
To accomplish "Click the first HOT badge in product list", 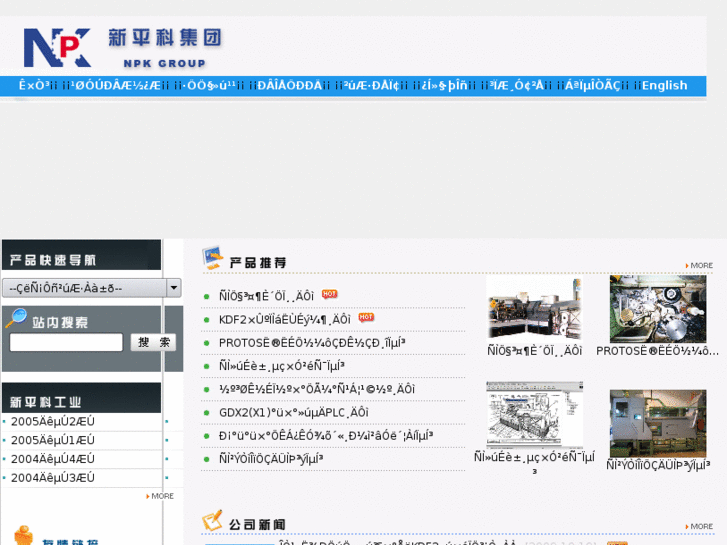I will point(329,295).
